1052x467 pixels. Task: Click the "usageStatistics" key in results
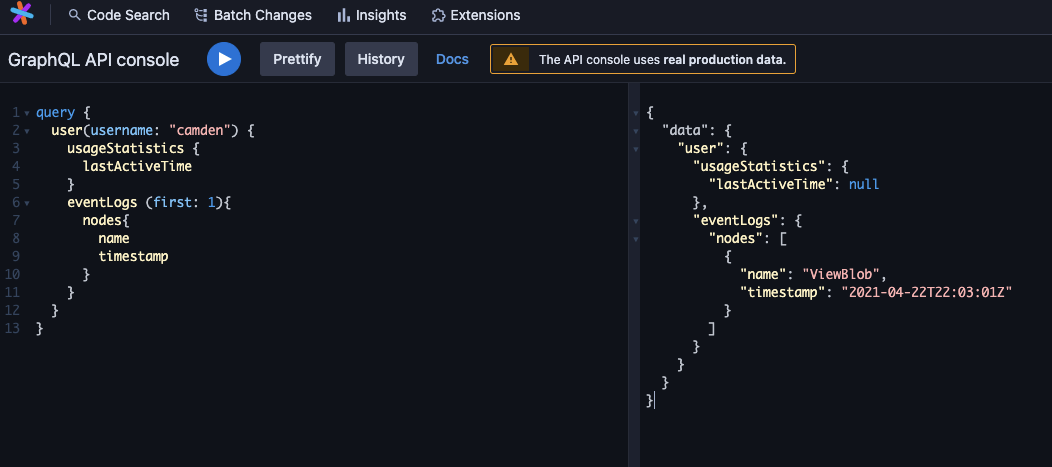(x=757, y=166)
